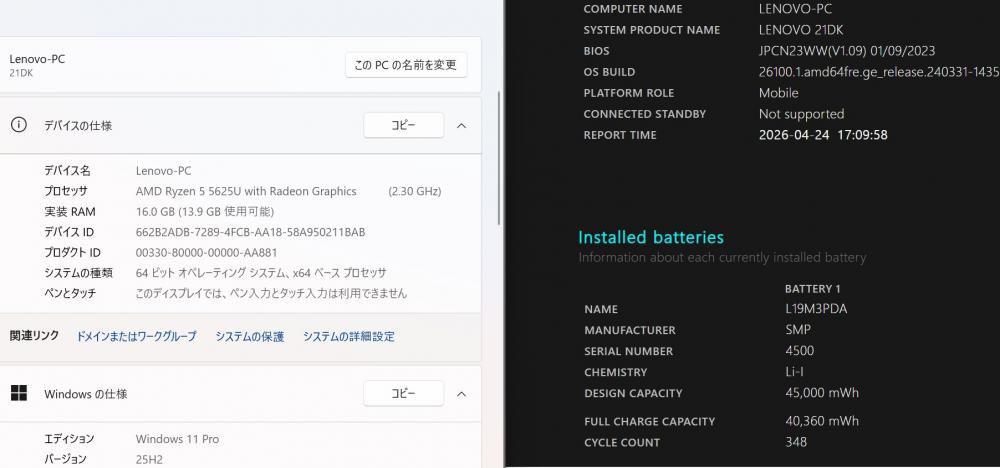The image size is (1000, 468).
Task: Copy the device specifications
Action: click(403, 125)
